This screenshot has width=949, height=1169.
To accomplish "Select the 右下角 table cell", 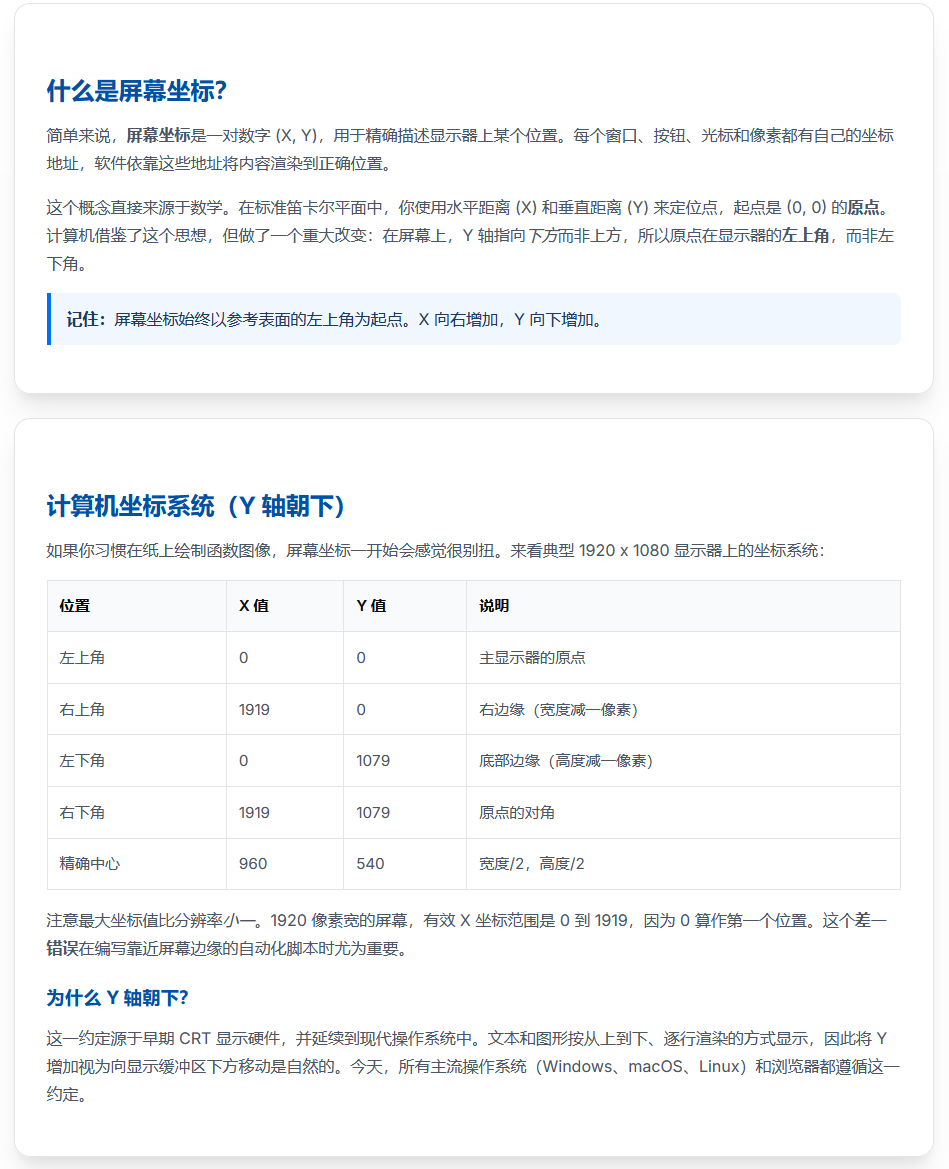I will (x=136, y=813).
